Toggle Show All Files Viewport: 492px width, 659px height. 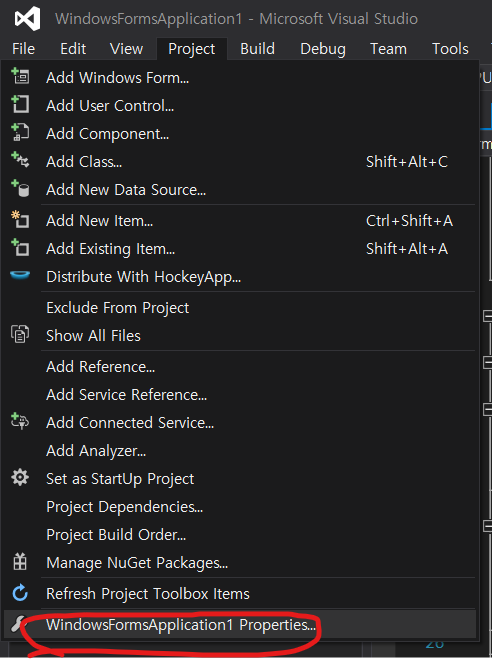[239, 336]
